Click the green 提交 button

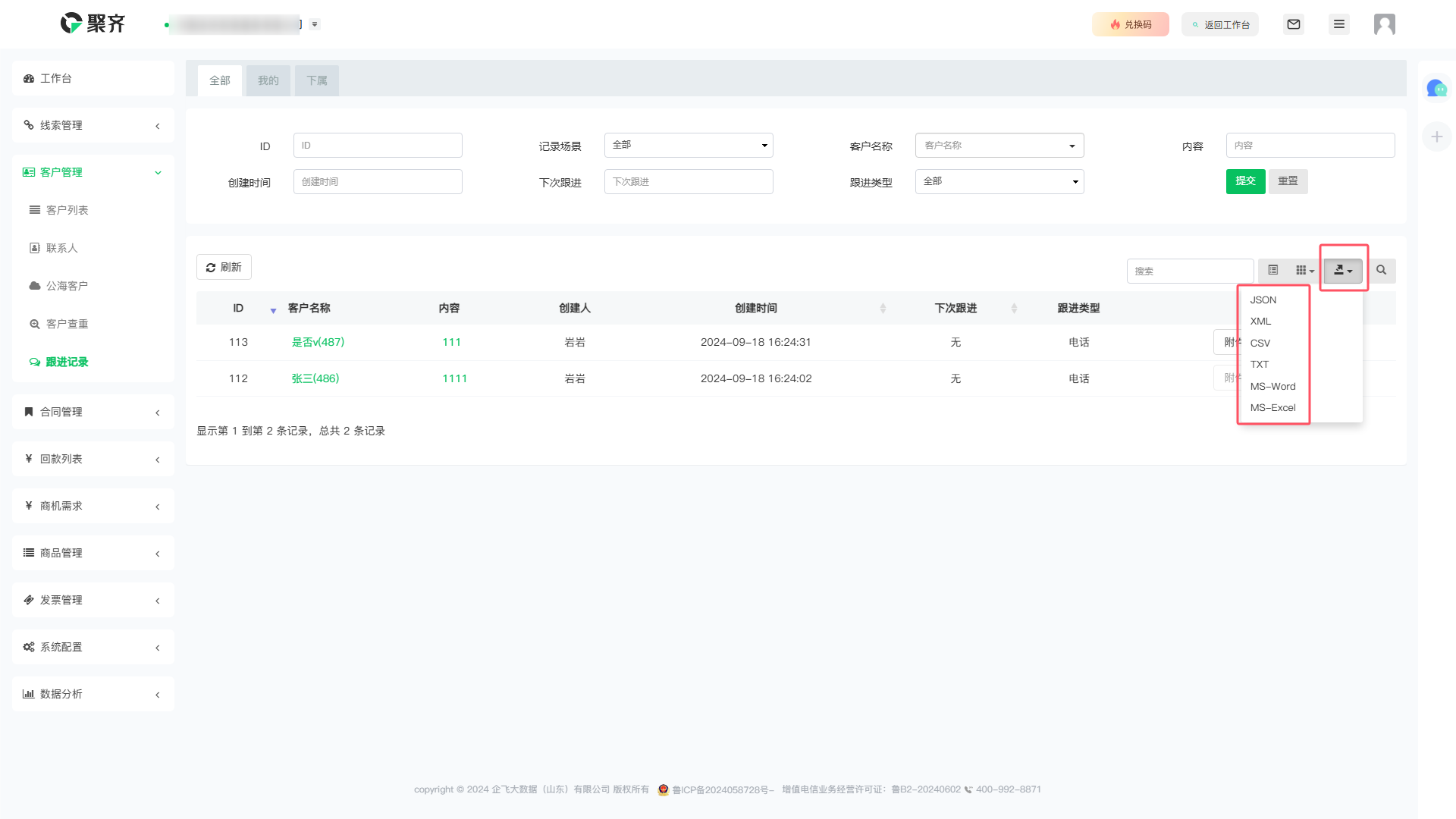1246,181
